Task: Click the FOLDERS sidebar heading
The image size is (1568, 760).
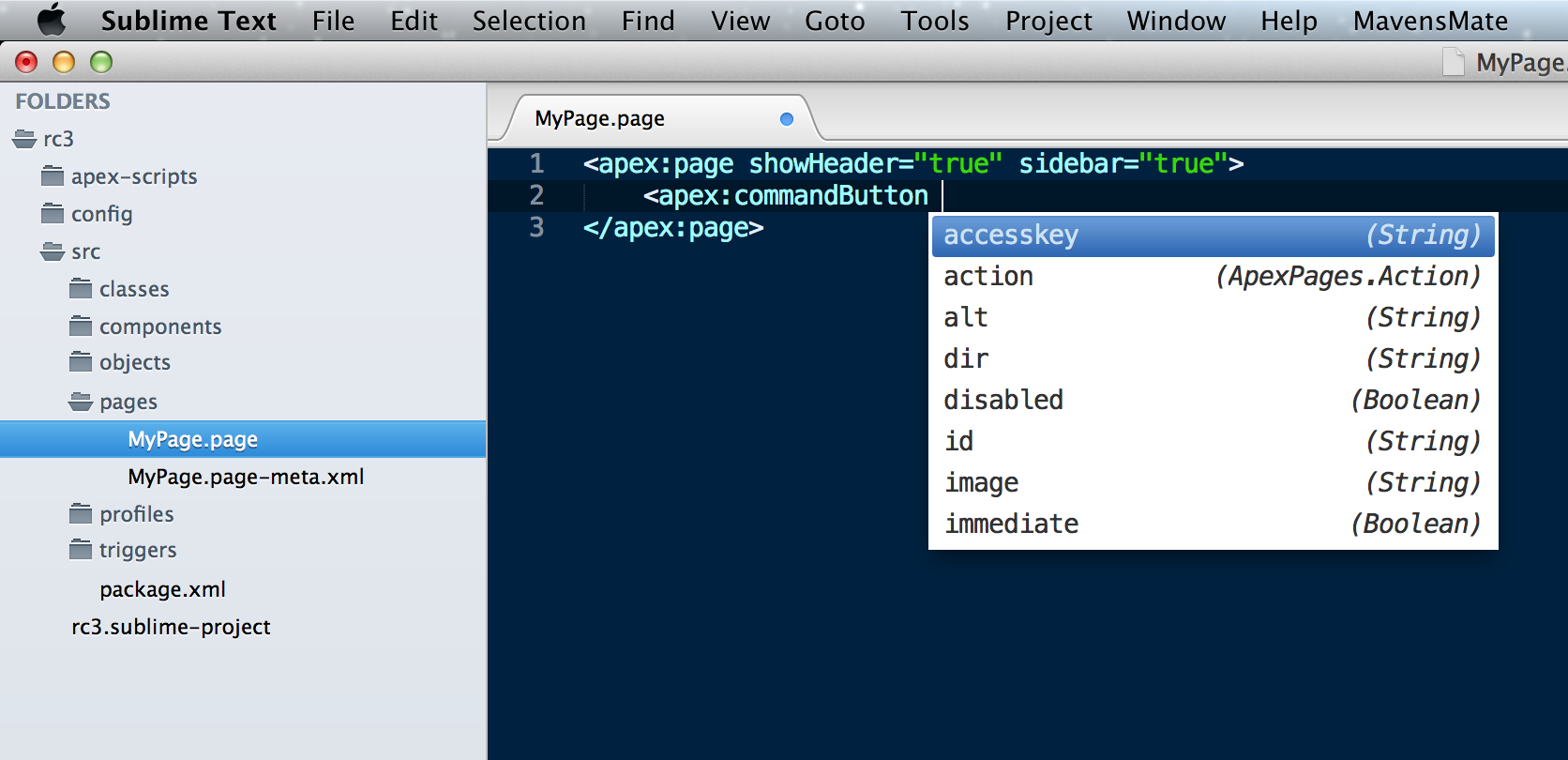Action: tap(63, 101)
